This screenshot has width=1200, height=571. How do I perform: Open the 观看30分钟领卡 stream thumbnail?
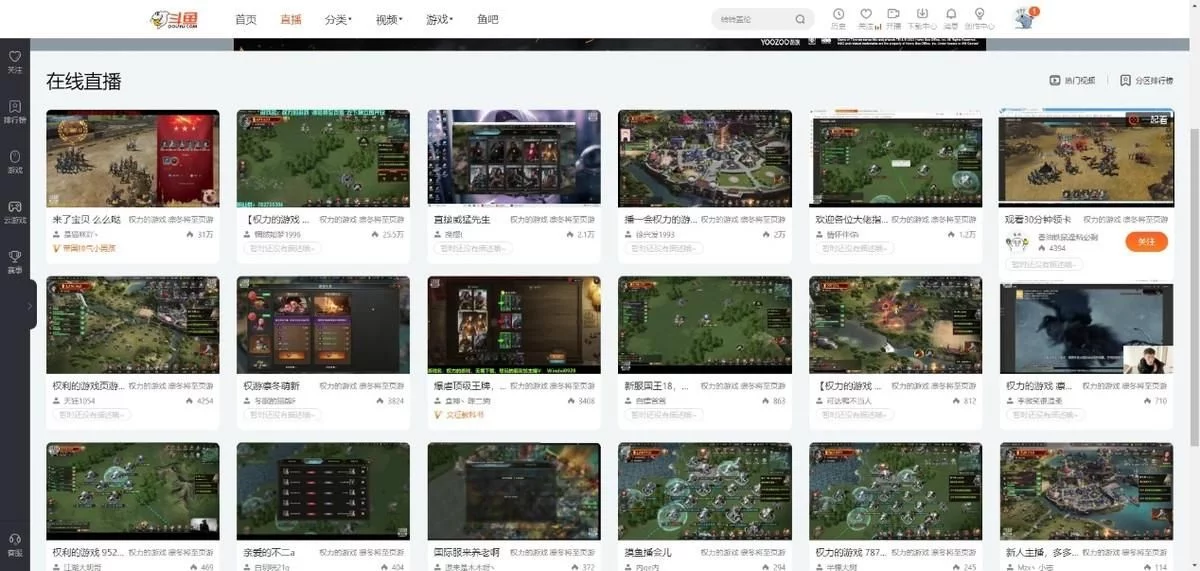[1086, 158]
